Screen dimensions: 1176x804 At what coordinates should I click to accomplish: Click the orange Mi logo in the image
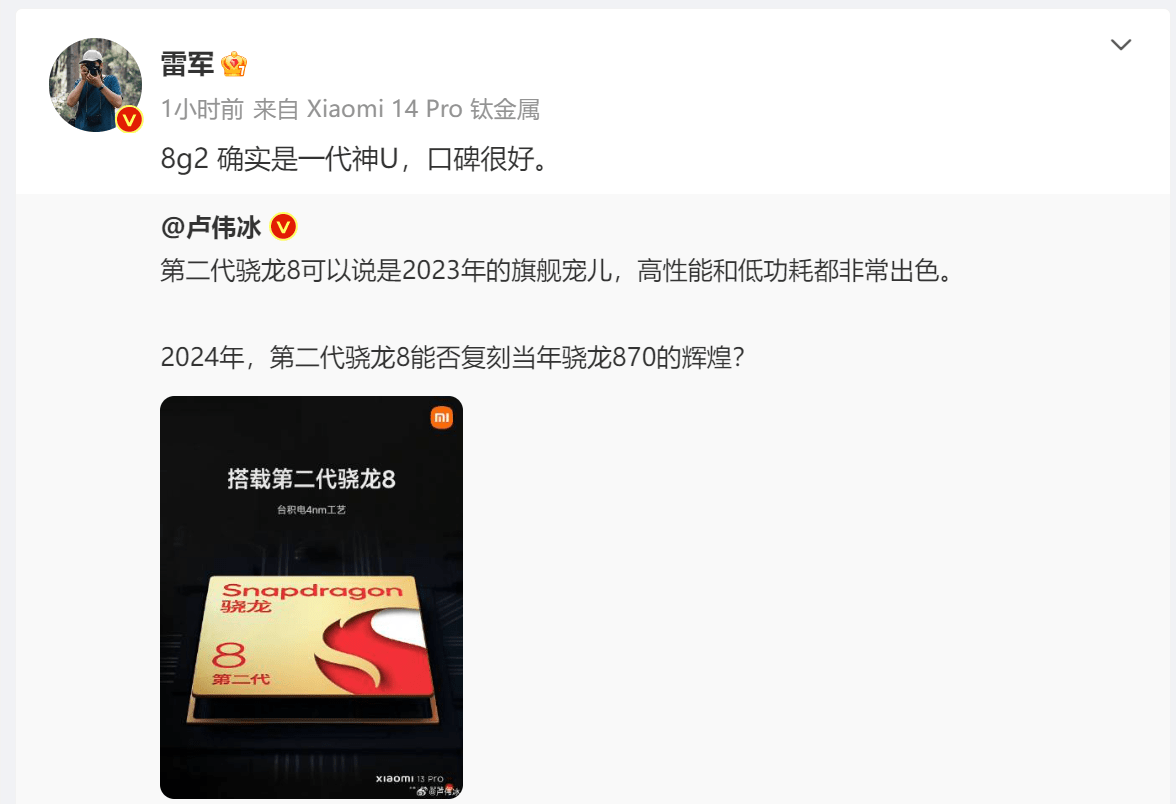tap(441, 418)
